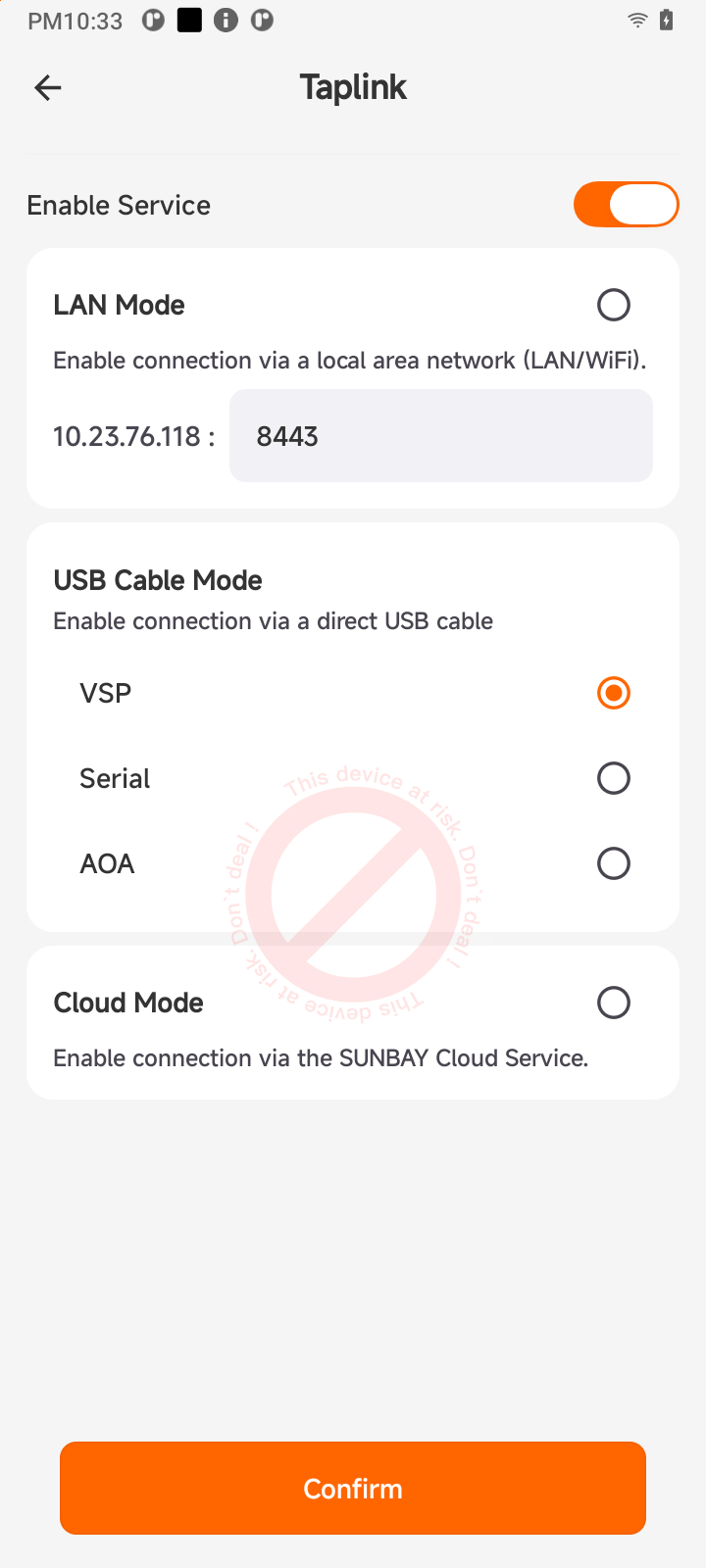Tap the SUNBAY Cloud Service description text
Screen dimensions: 706x1568
click(321, 1058)
